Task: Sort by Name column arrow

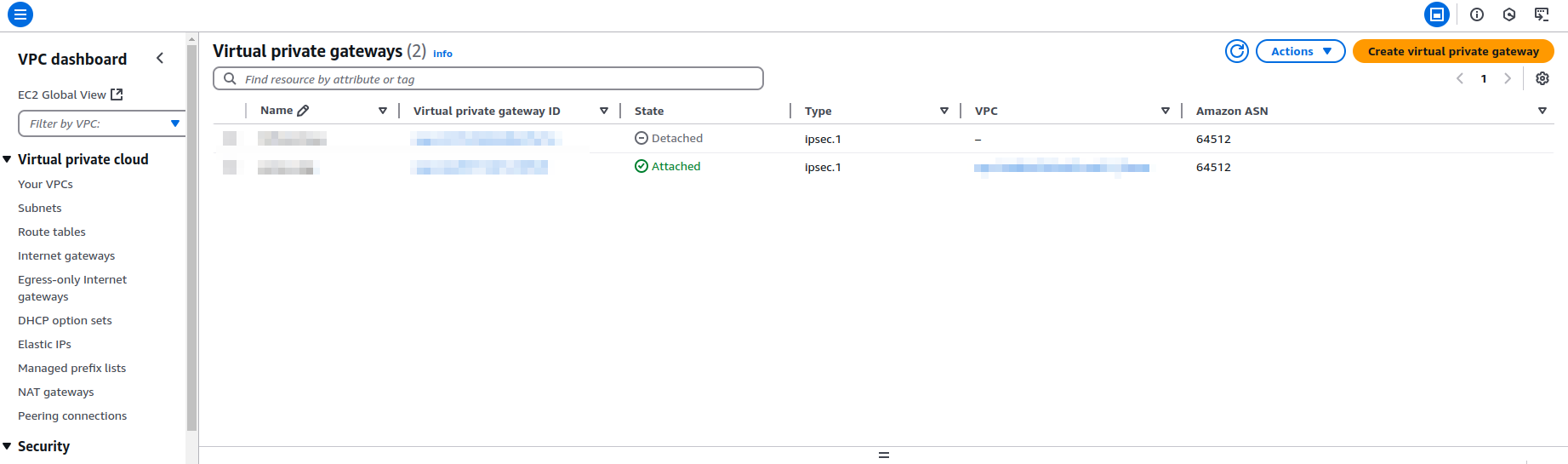Action: coord(383,111)
